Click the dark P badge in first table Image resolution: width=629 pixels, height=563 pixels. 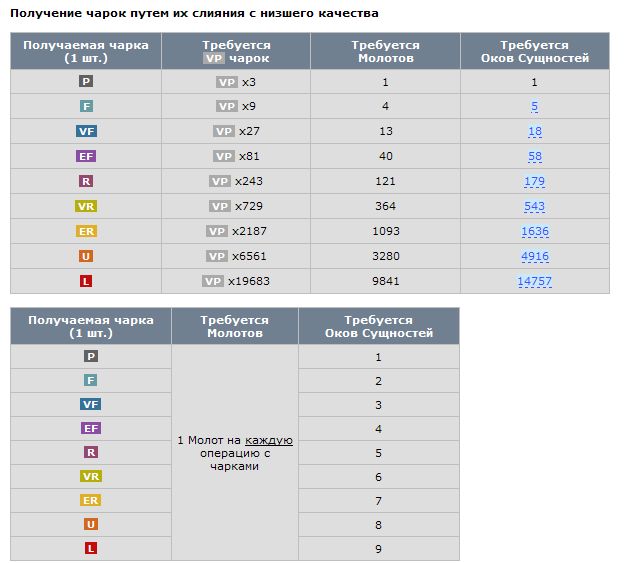(x=86, y=81)
